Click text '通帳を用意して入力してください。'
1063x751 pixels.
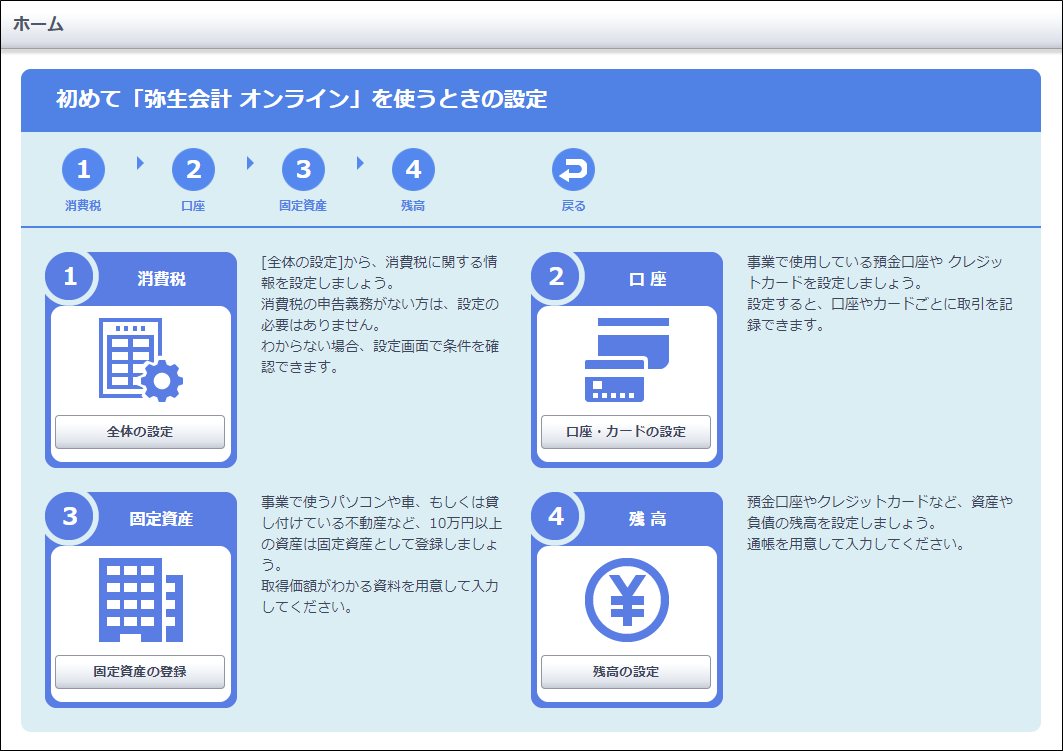[x=856, y=544]
